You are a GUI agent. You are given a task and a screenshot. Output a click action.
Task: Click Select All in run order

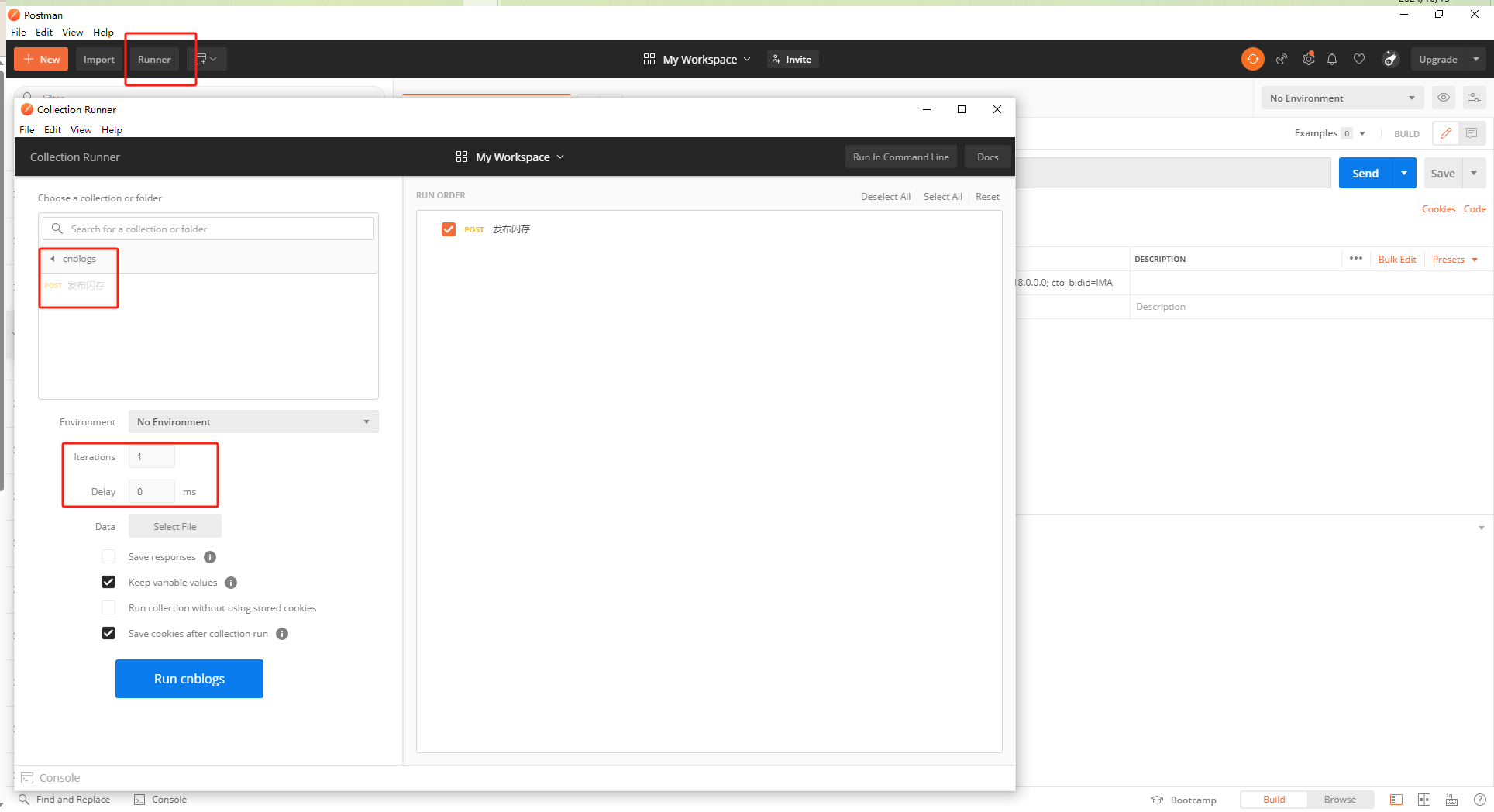(943, 197)
